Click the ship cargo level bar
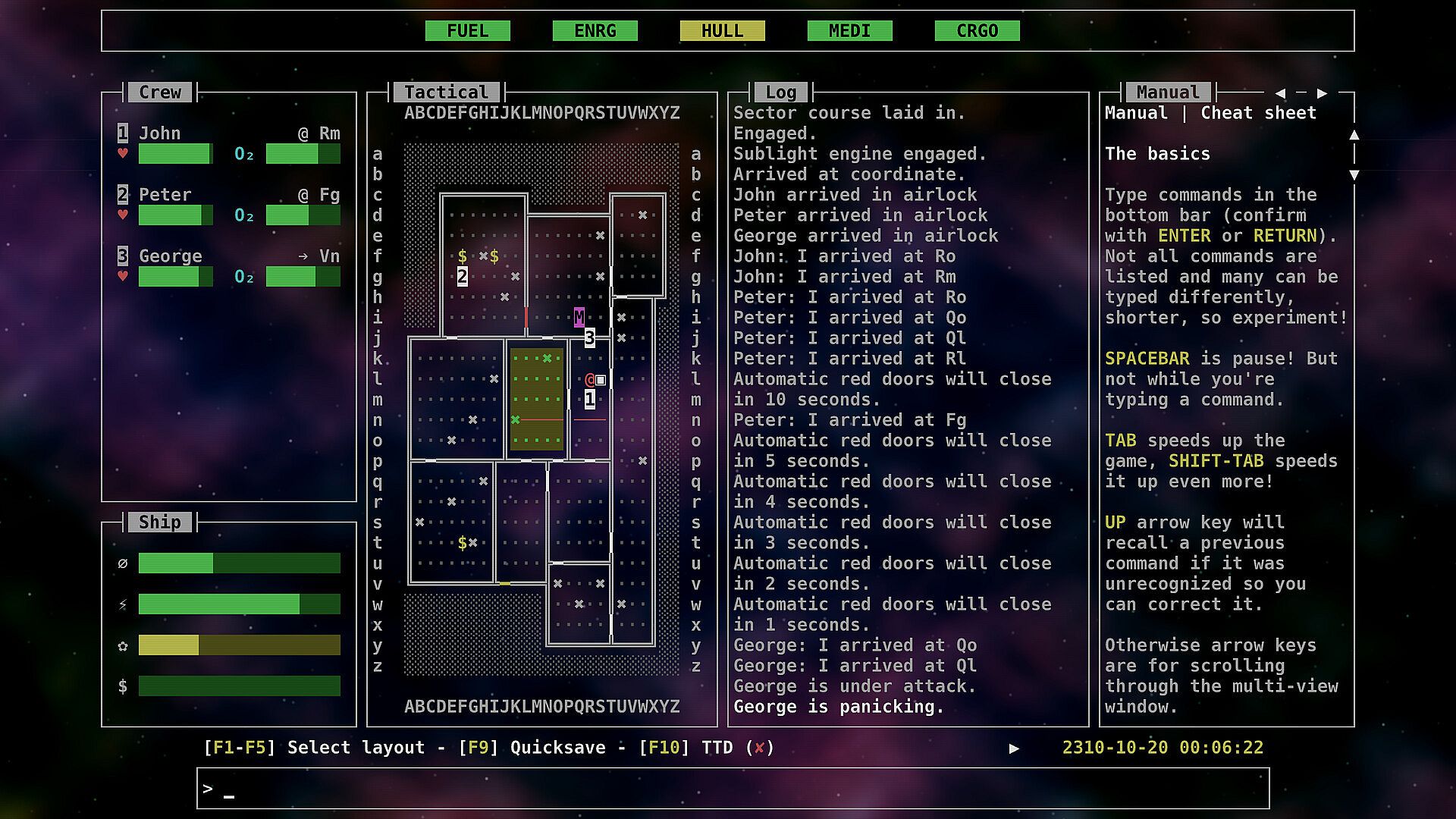Screen dimensions: 1456x819 coord(240,686)
